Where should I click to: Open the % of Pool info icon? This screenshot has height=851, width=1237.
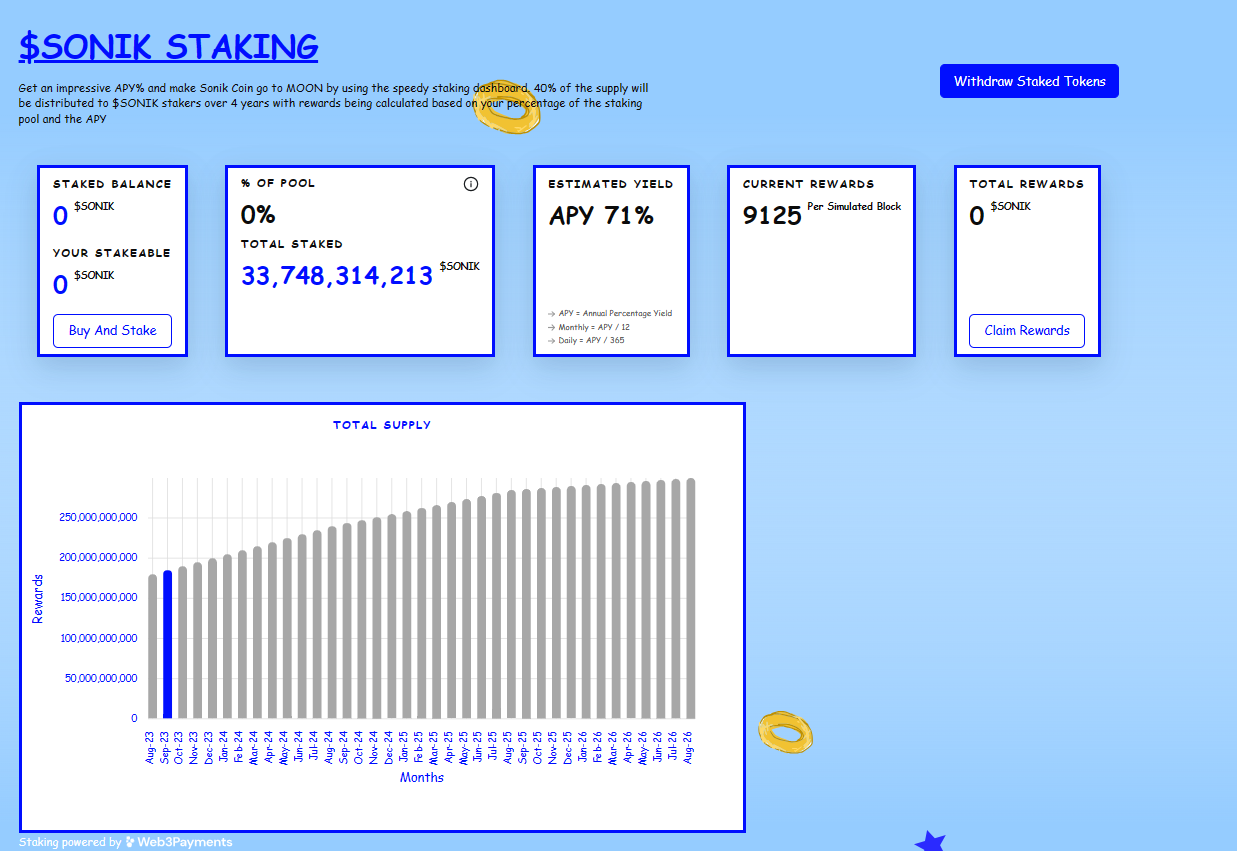471,184
